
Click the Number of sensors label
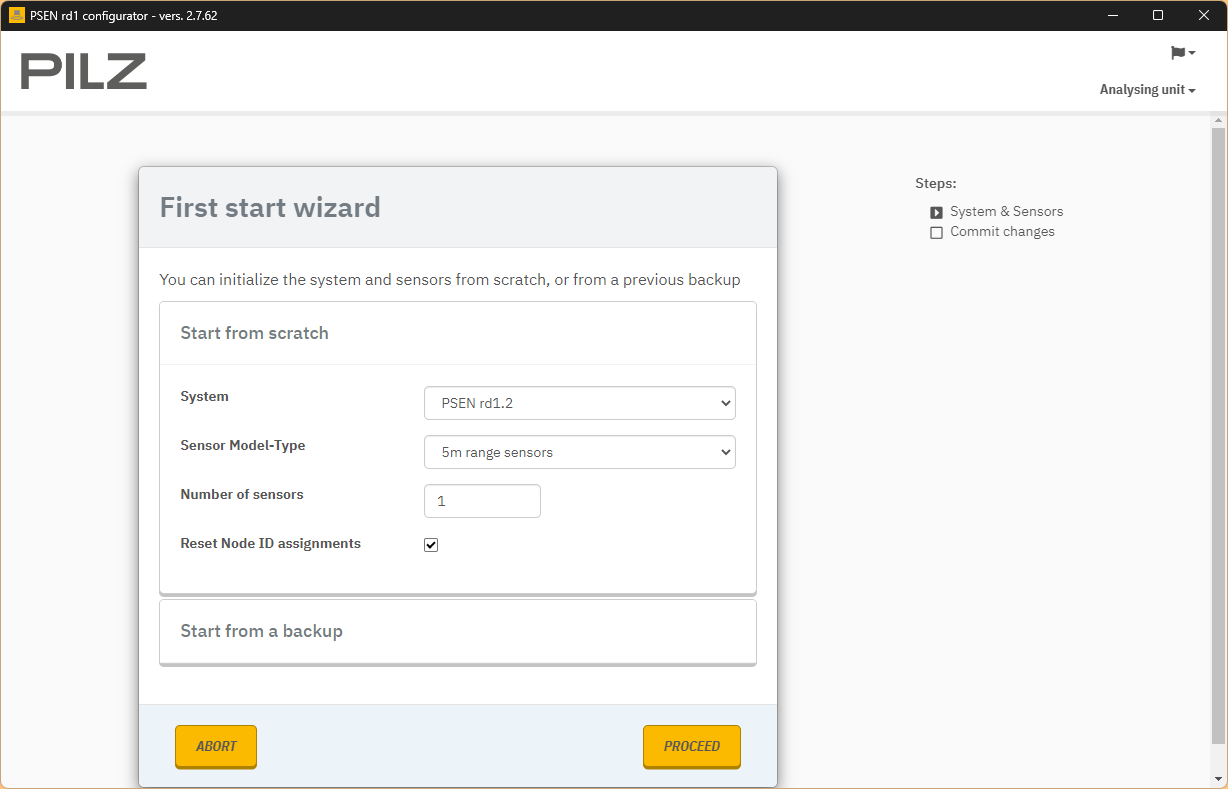242,495
